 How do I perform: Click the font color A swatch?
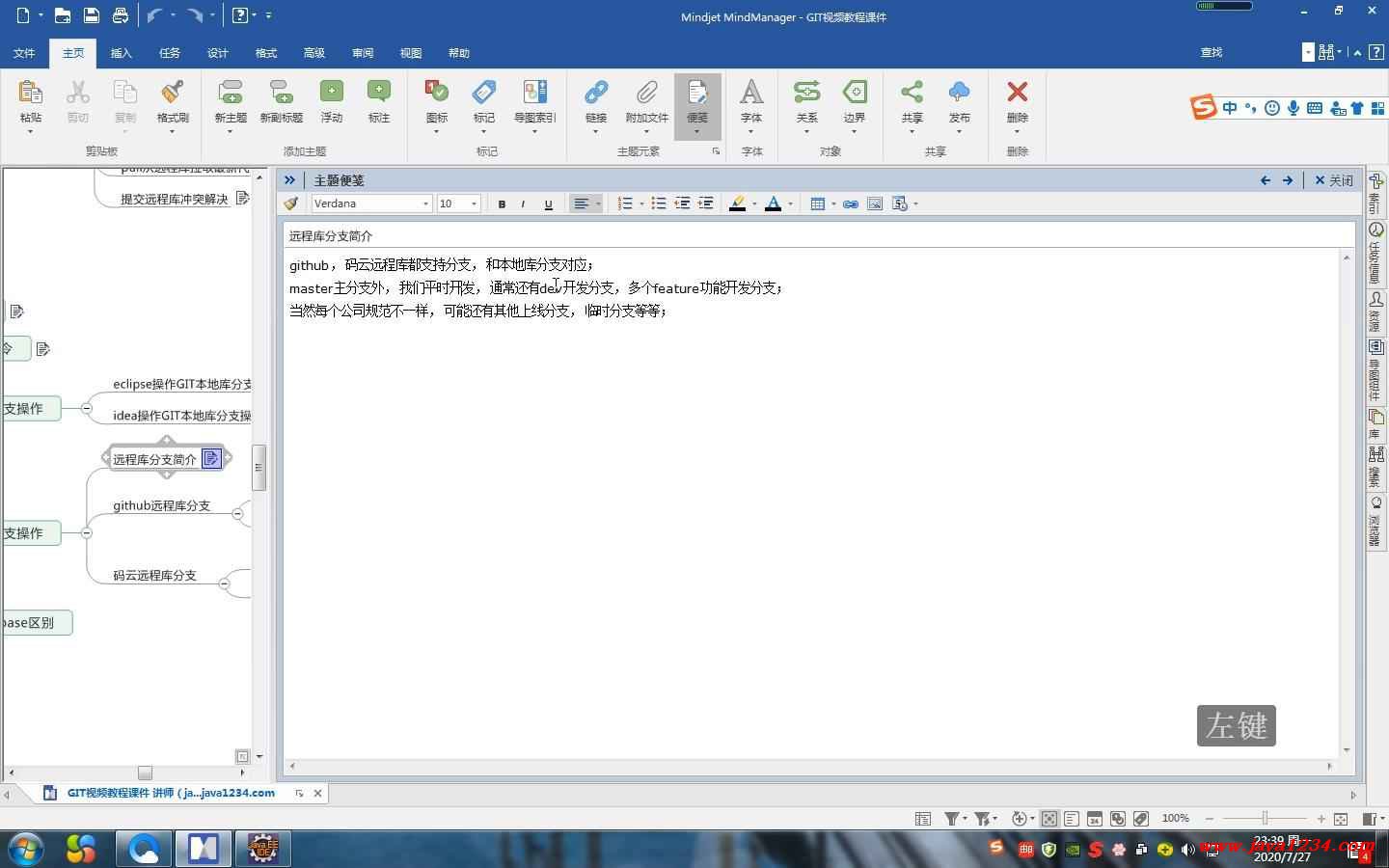tap(773, 203)
